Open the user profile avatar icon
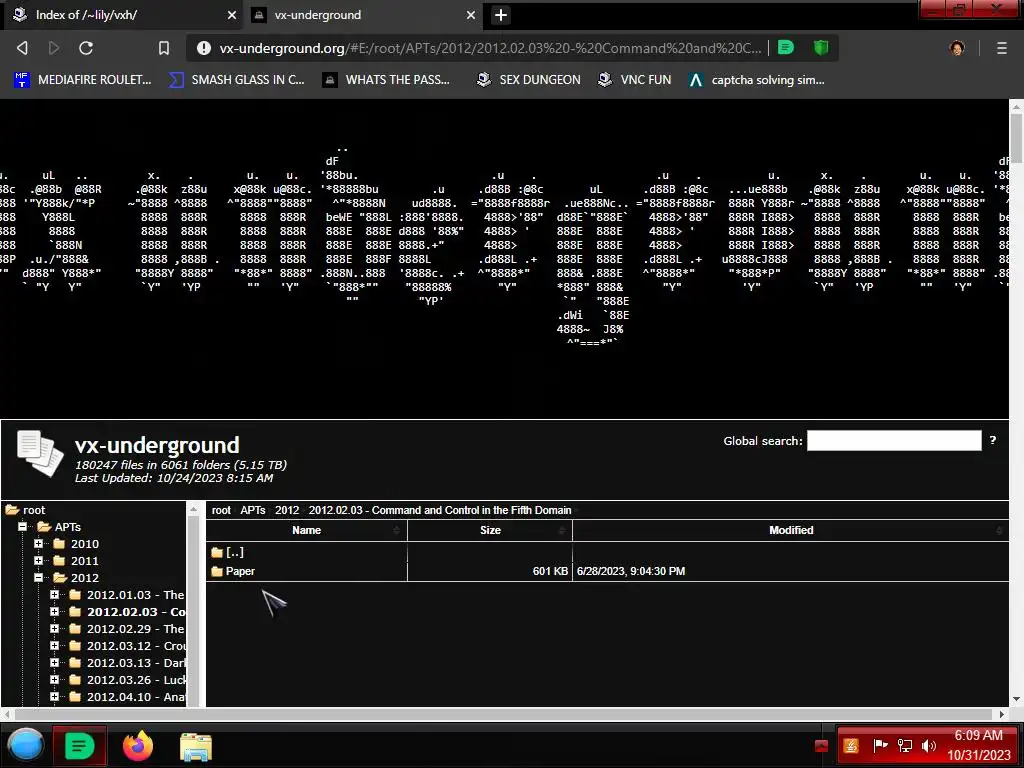 point(957,48)
